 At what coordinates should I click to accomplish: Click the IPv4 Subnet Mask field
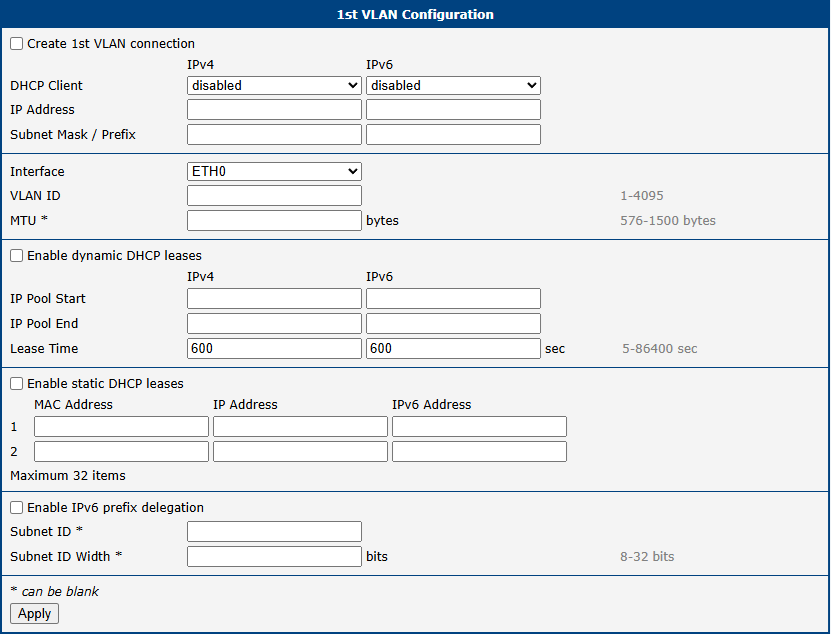tap(275, 135)
